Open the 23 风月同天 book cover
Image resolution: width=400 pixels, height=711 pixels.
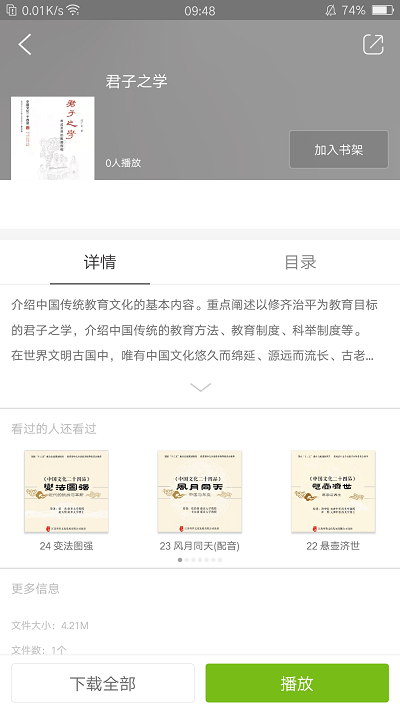pyautogui.click(x=200, y=492)
